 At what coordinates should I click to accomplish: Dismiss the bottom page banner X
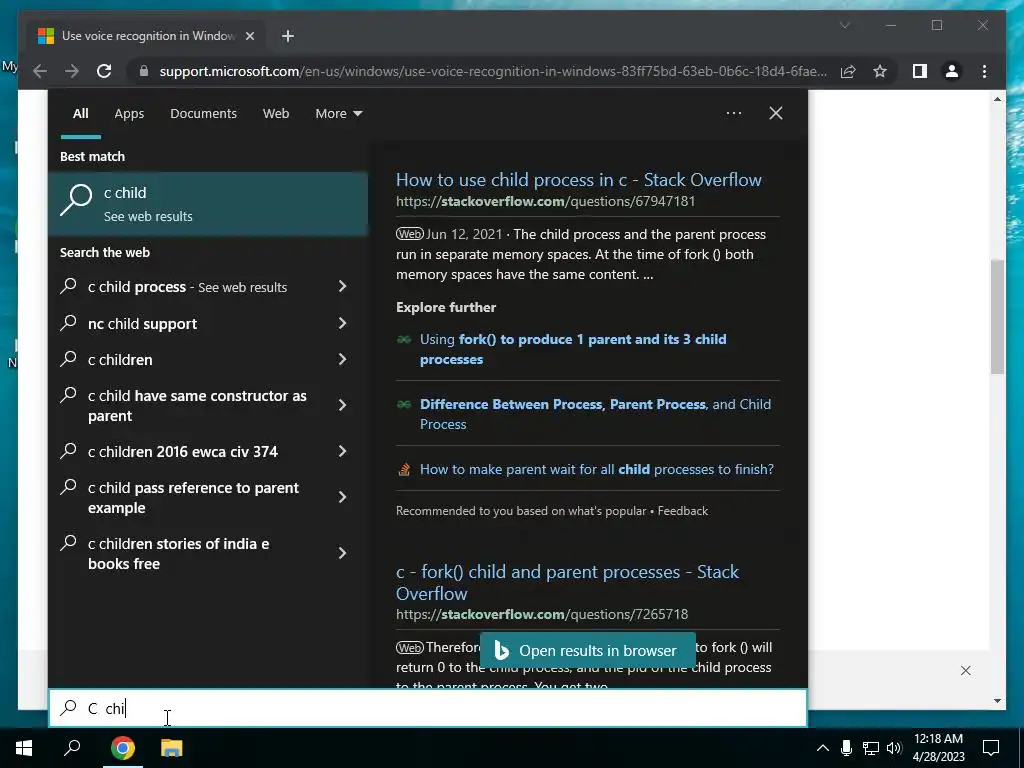(x=965, y=671)
